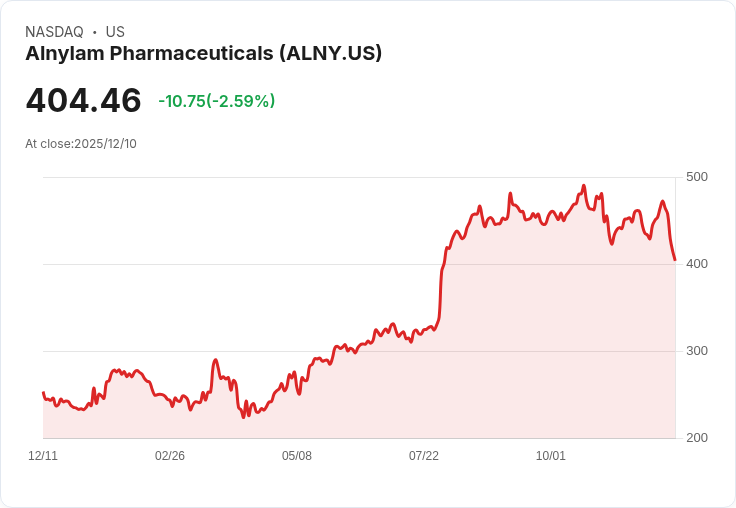Click the 10/01 date axis label
This screenshot has width=736, height=508.
(551, 456)
